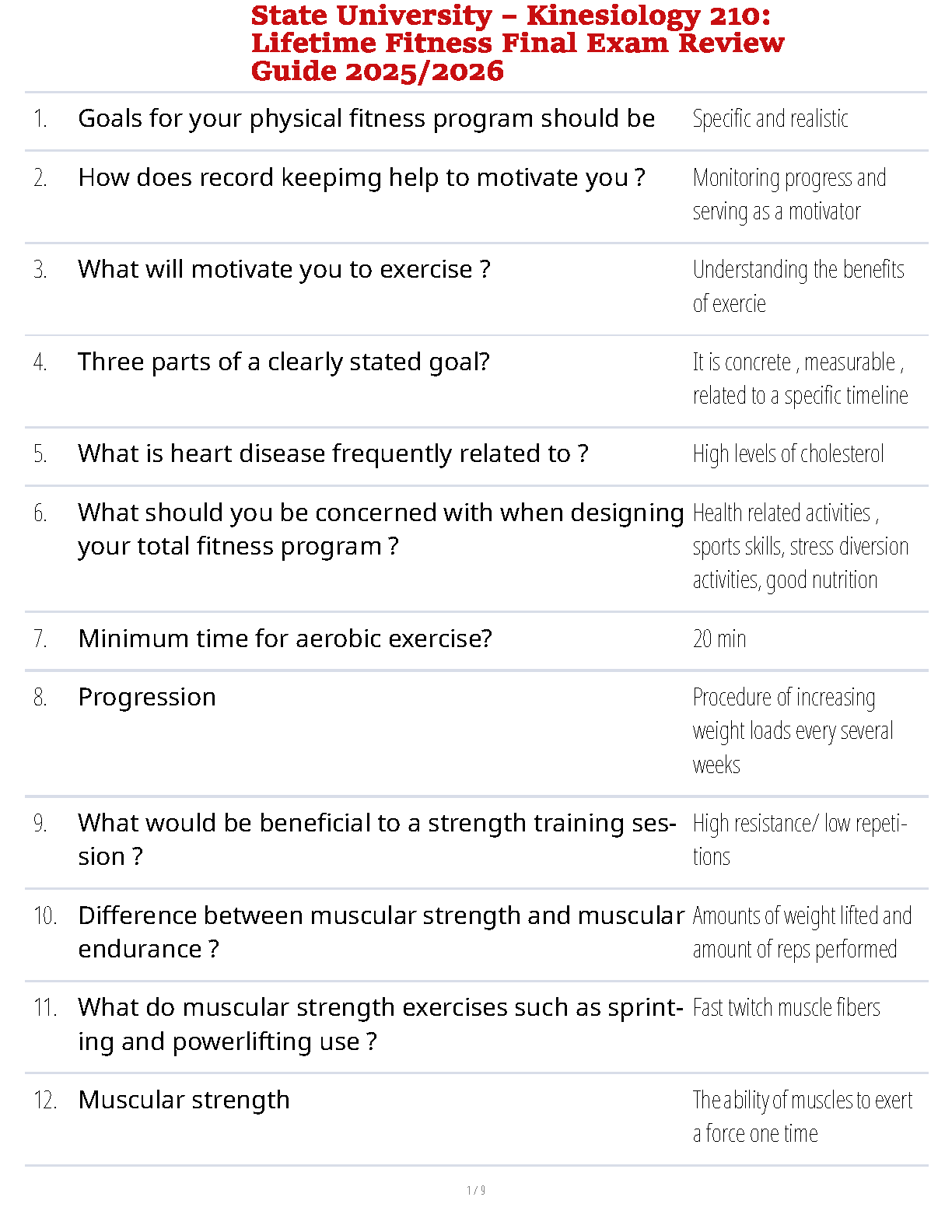952x1232 pixels.
Task: Click the '20 min' answer text
Action: pyautogui.click(x=719, y=639)
